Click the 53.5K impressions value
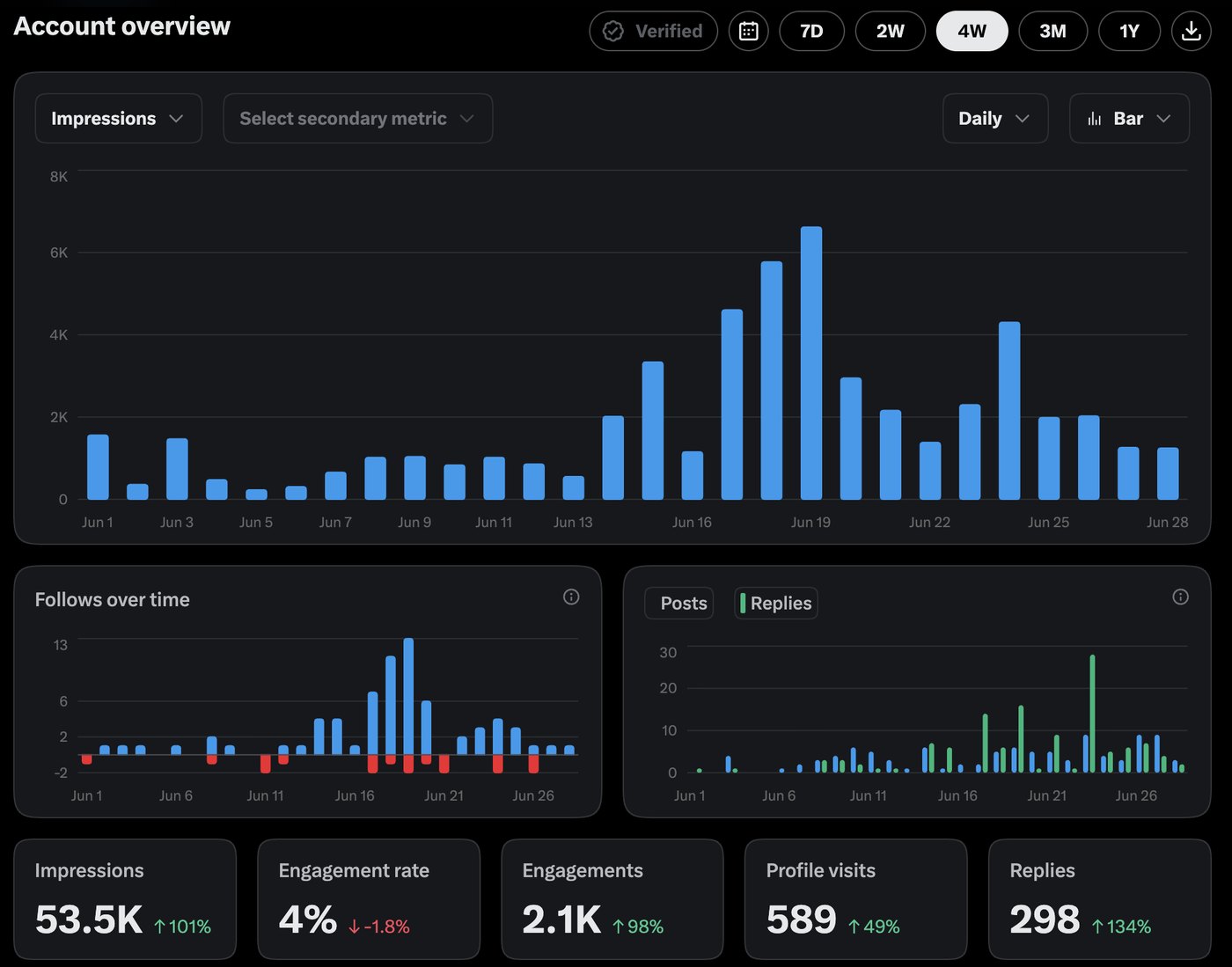The height and width of the screenshot is (967, 1232). point(89,919)
